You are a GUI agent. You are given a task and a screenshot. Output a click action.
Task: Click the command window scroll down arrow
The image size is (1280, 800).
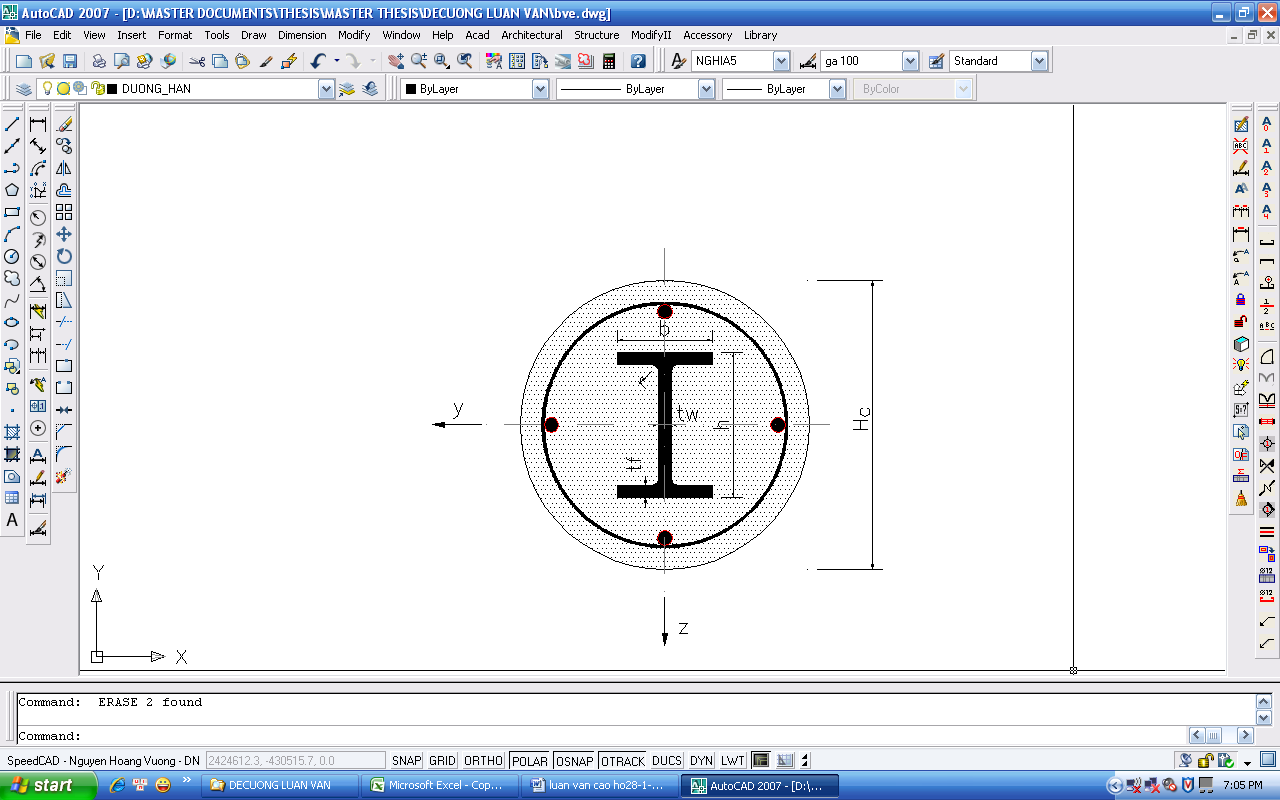[x=1263, y=718]
